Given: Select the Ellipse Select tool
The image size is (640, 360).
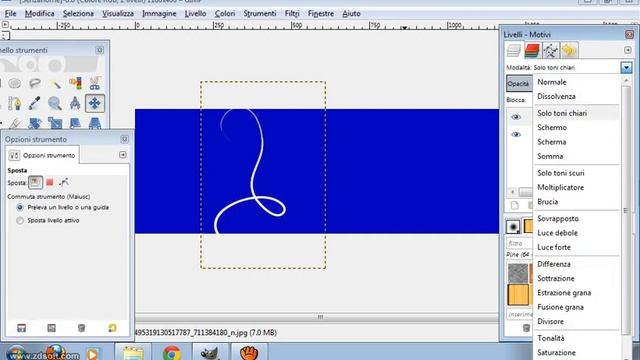Looking at the screenshot, I should (x=15, y=83).
